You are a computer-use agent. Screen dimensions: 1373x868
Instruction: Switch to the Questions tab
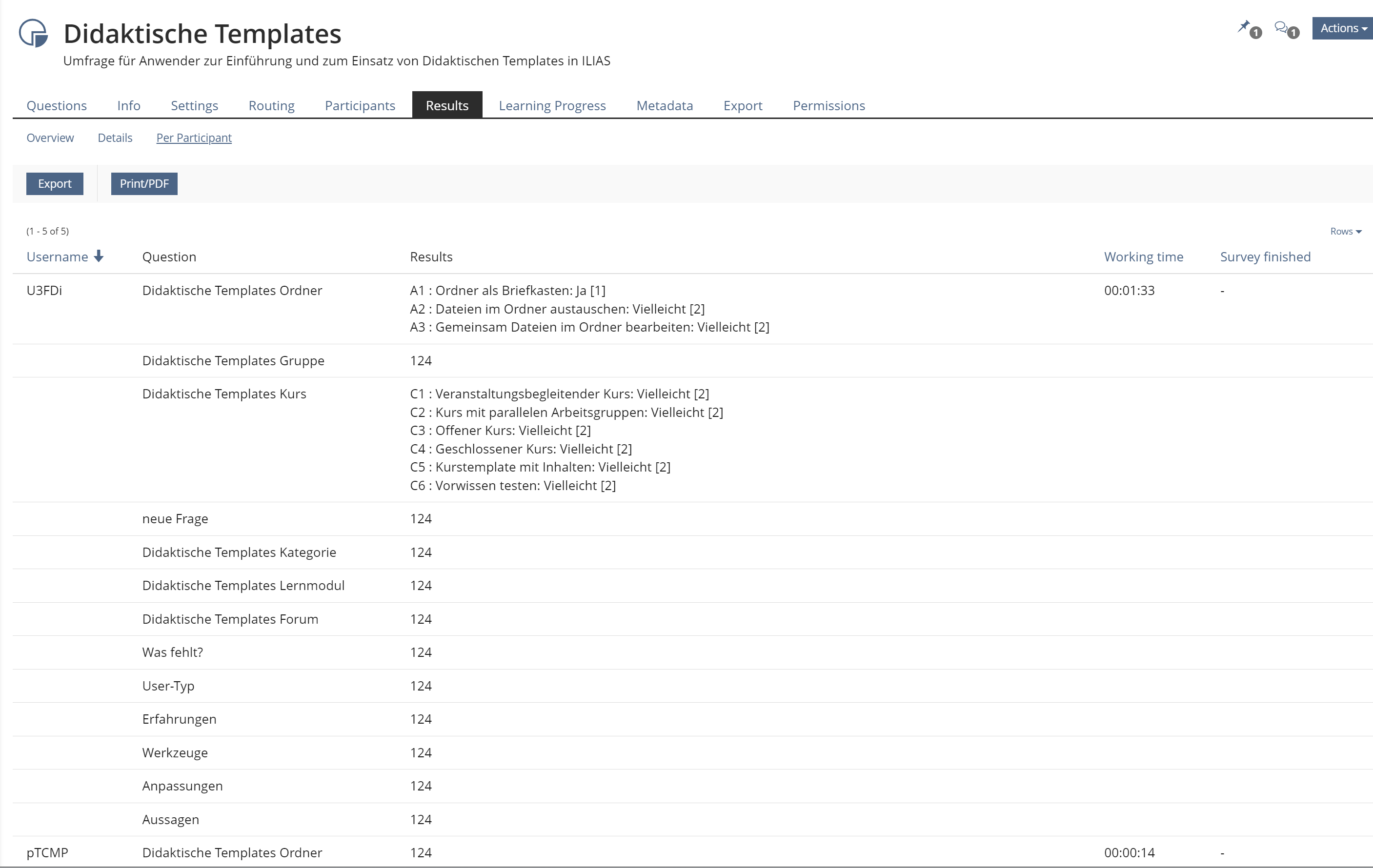click(57, 105)
